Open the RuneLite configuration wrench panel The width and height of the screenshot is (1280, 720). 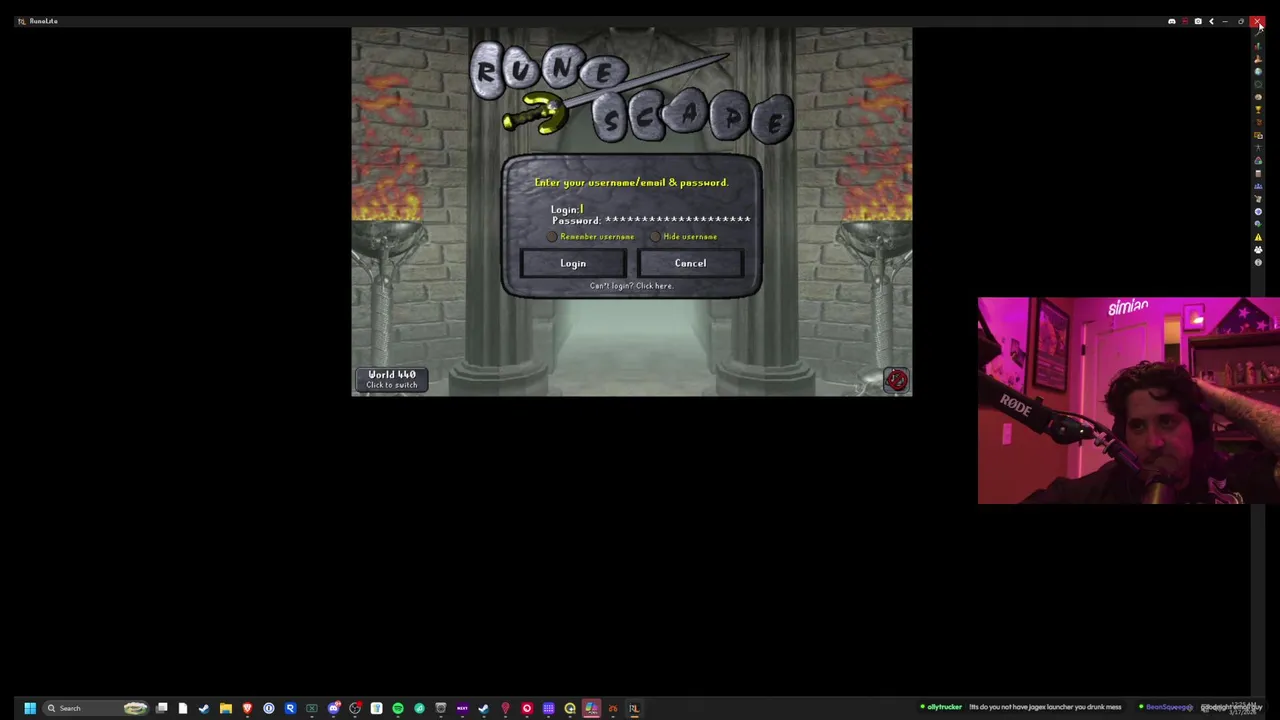click(x=1258, y=34)
